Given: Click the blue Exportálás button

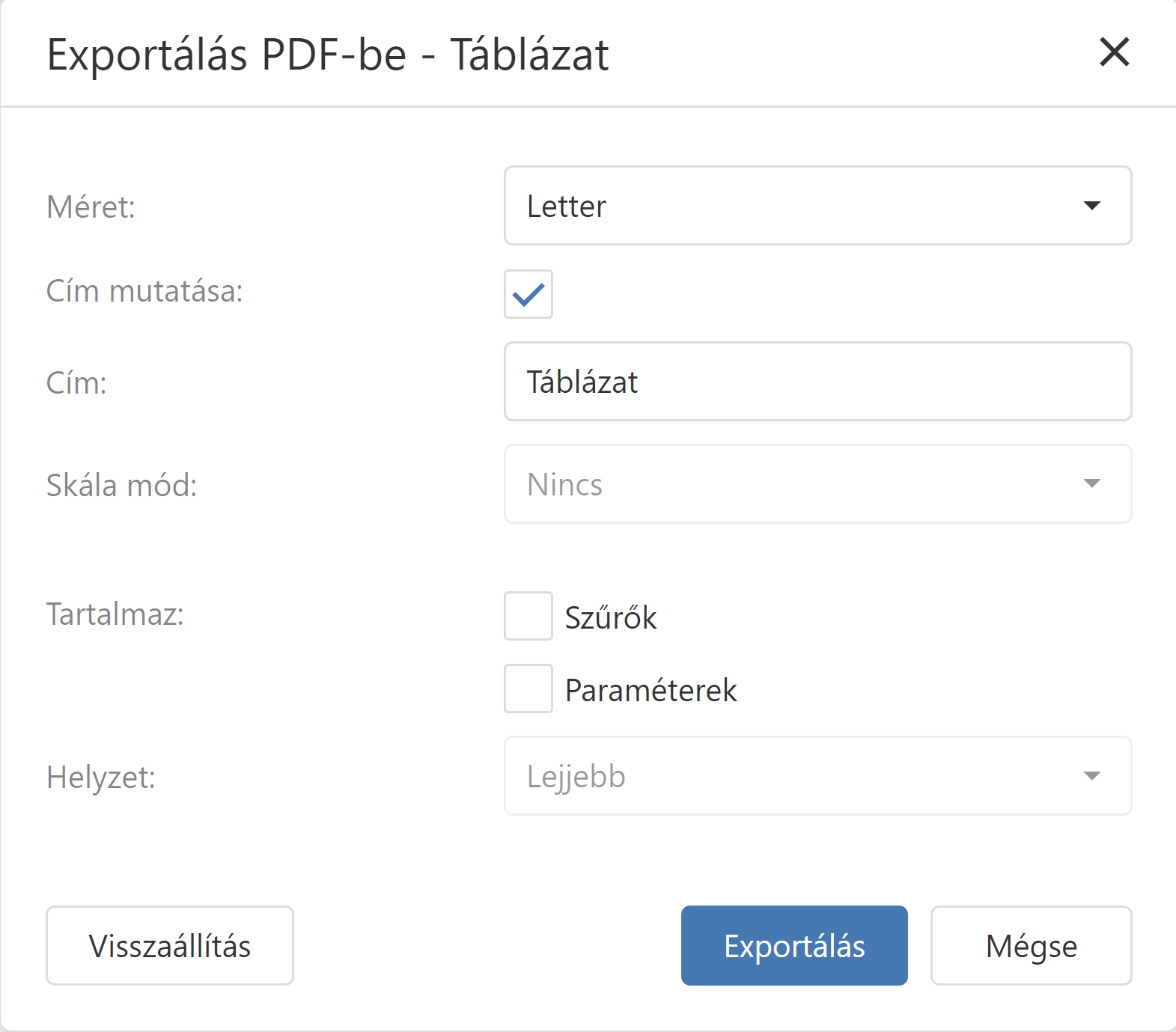Looking at the screenshot, I should (x=794, y=946).
